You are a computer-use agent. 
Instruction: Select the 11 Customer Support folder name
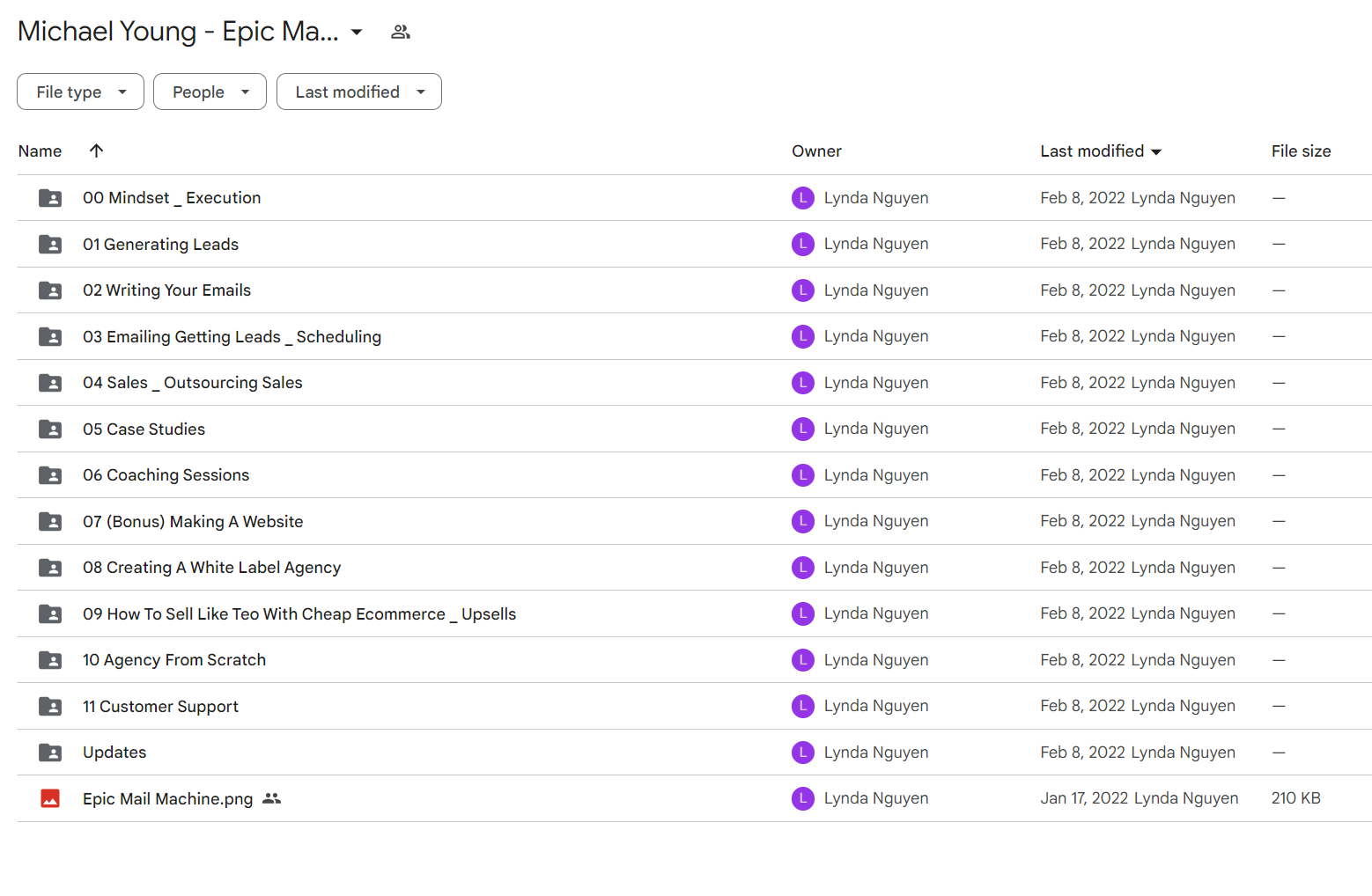click(160, 706)
